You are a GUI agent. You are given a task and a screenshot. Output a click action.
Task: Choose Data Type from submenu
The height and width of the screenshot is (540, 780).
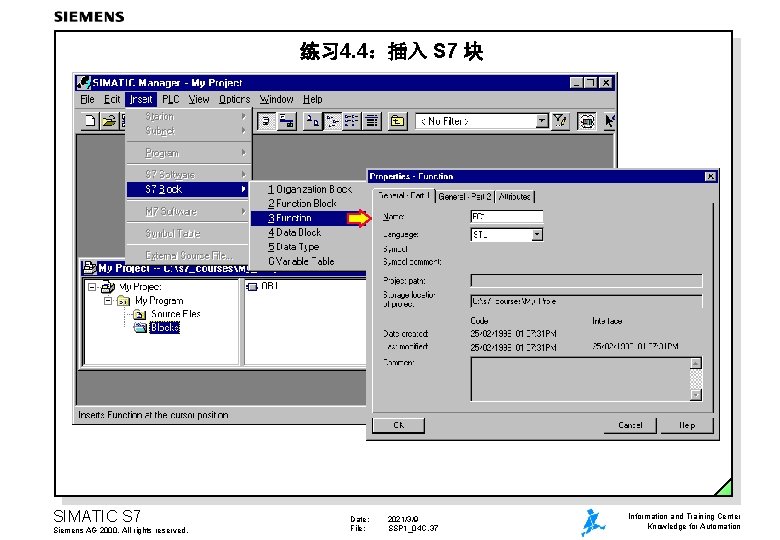pyautogui.click(x=308, y=247)
